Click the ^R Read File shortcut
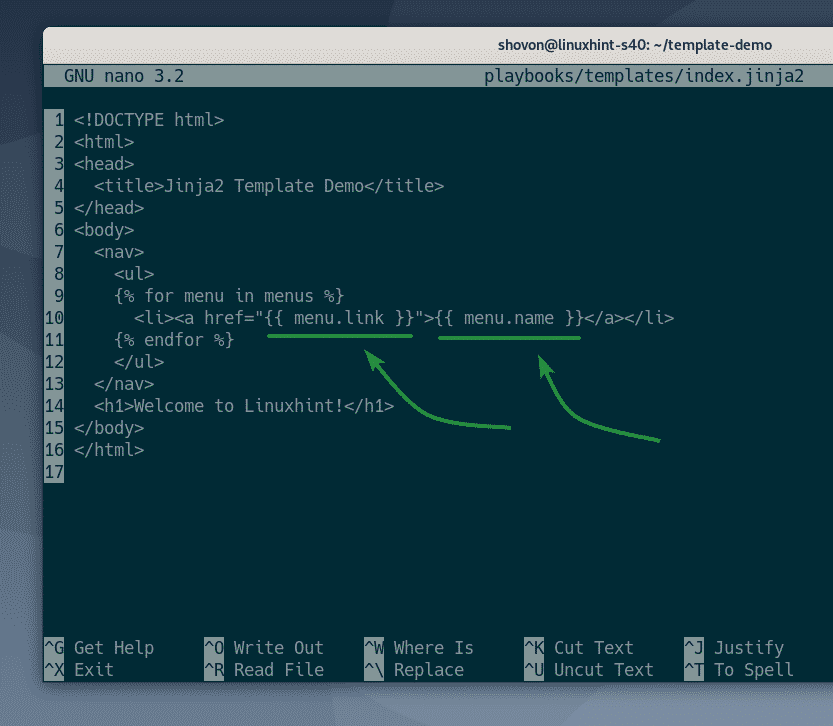Image resolution: width=833 pixels, height=726 pixels. 264,670
